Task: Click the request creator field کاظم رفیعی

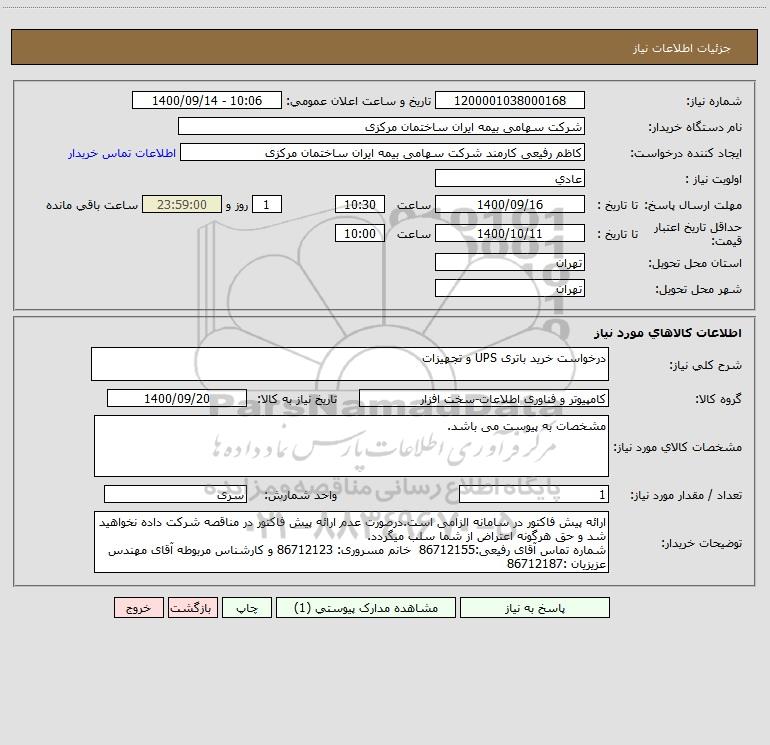Action: pyautogui.click(x=383, y=153)
